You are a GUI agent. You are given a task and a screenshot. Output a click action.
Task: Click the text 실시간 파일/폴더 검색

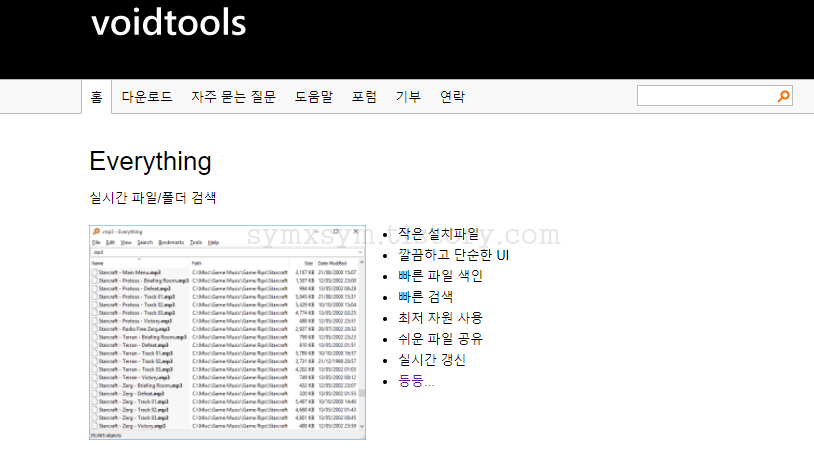click(153, 198)
